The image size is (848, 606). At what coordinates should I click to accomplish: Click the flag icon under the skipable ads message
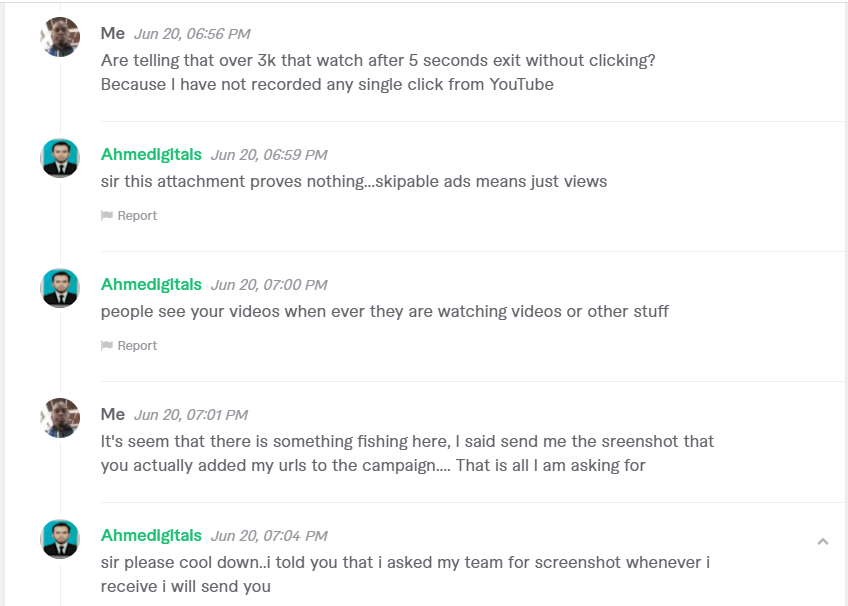[107, 216]
